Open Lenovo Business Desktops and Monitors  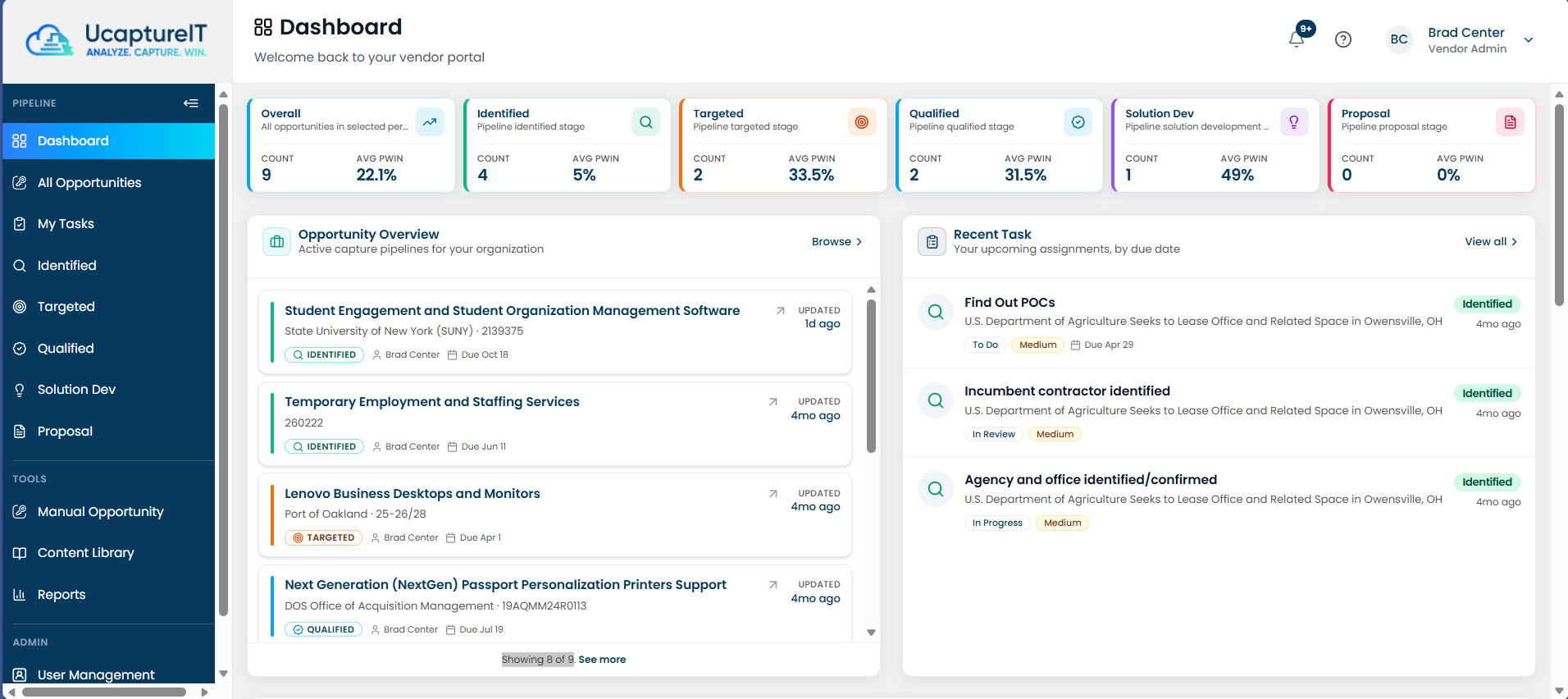pyautogui.click(x=413, y=493)
